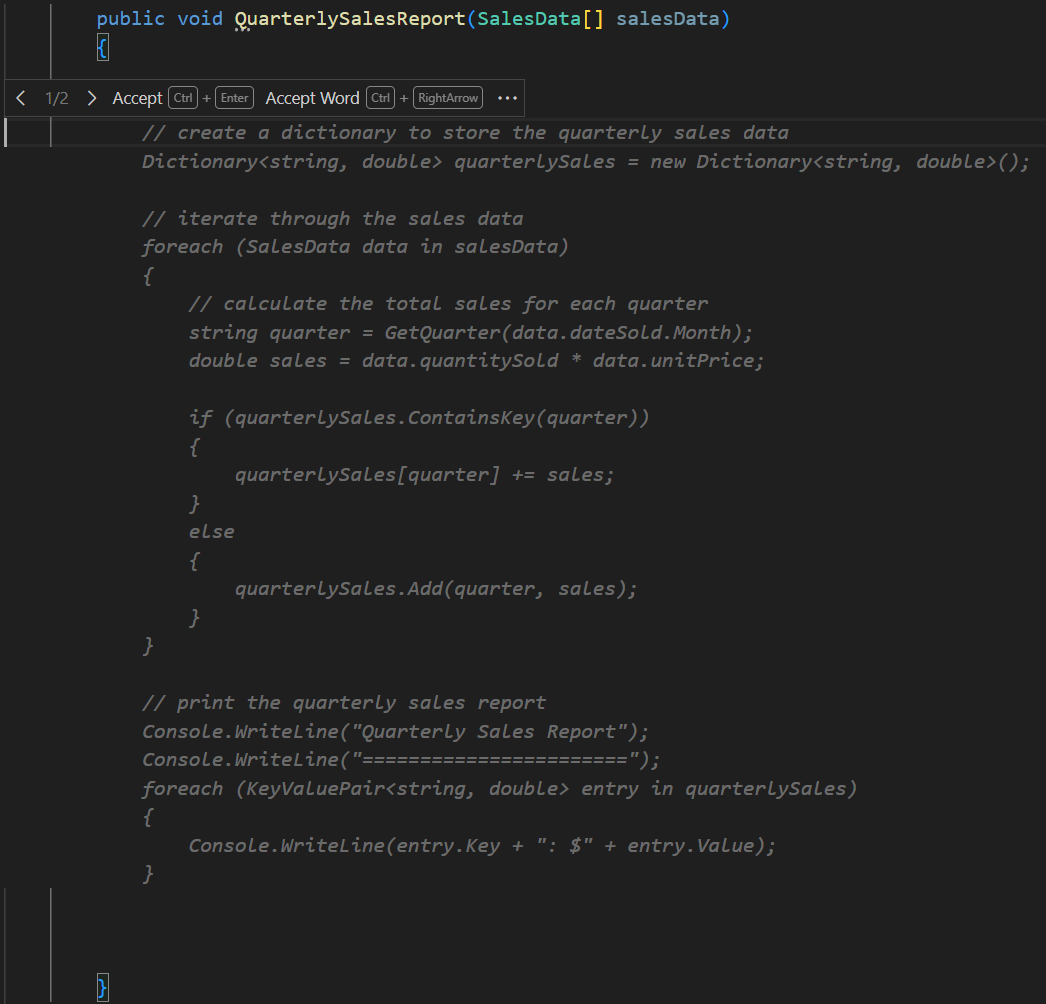Click Accept Word to take next word
Image resolution: width=1046 pixels, height=1004 pixels.
coord(311,97)
